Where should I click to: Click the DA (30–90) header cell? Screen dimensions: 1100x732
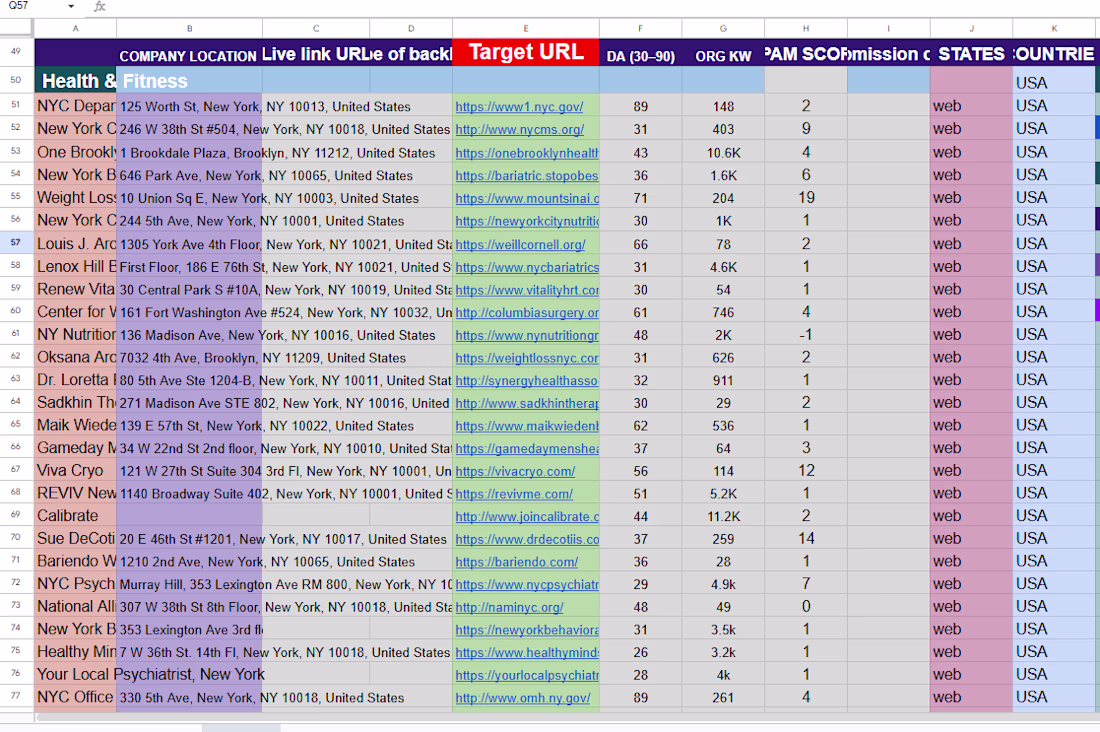tap(640, 55)
